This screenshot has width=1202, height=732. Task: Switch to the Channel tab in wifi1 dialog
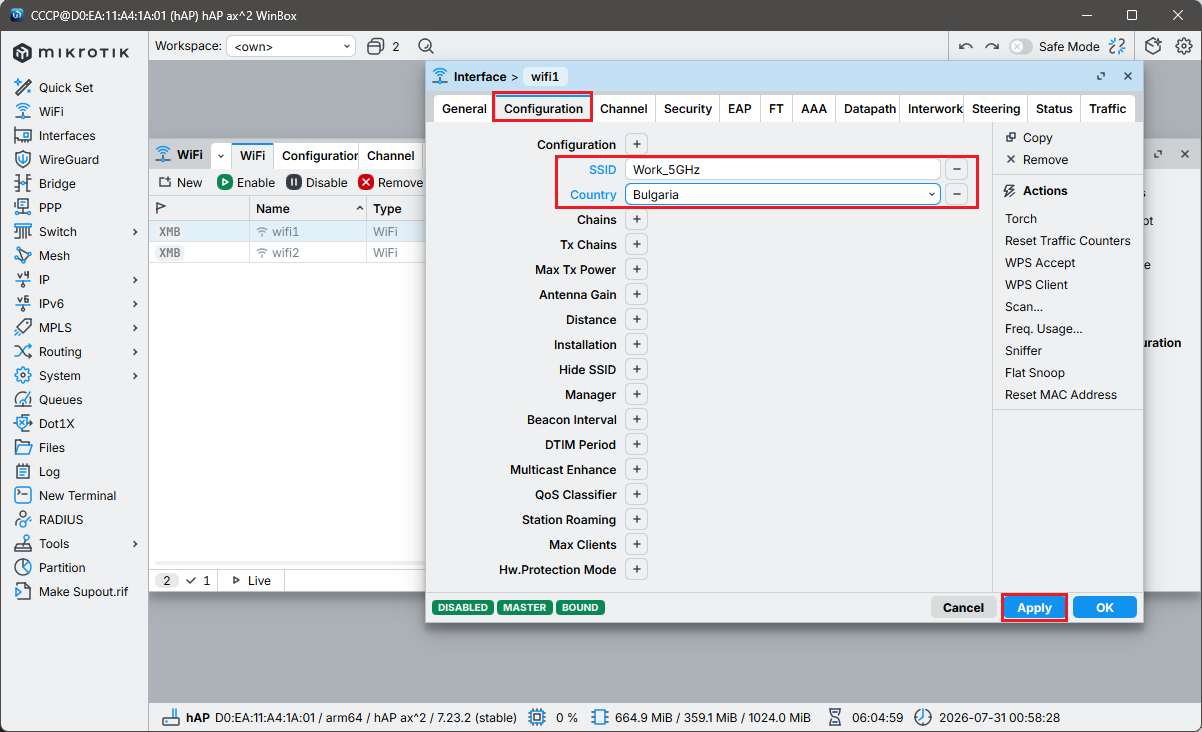pyautogui.click(x=624, y=109)
